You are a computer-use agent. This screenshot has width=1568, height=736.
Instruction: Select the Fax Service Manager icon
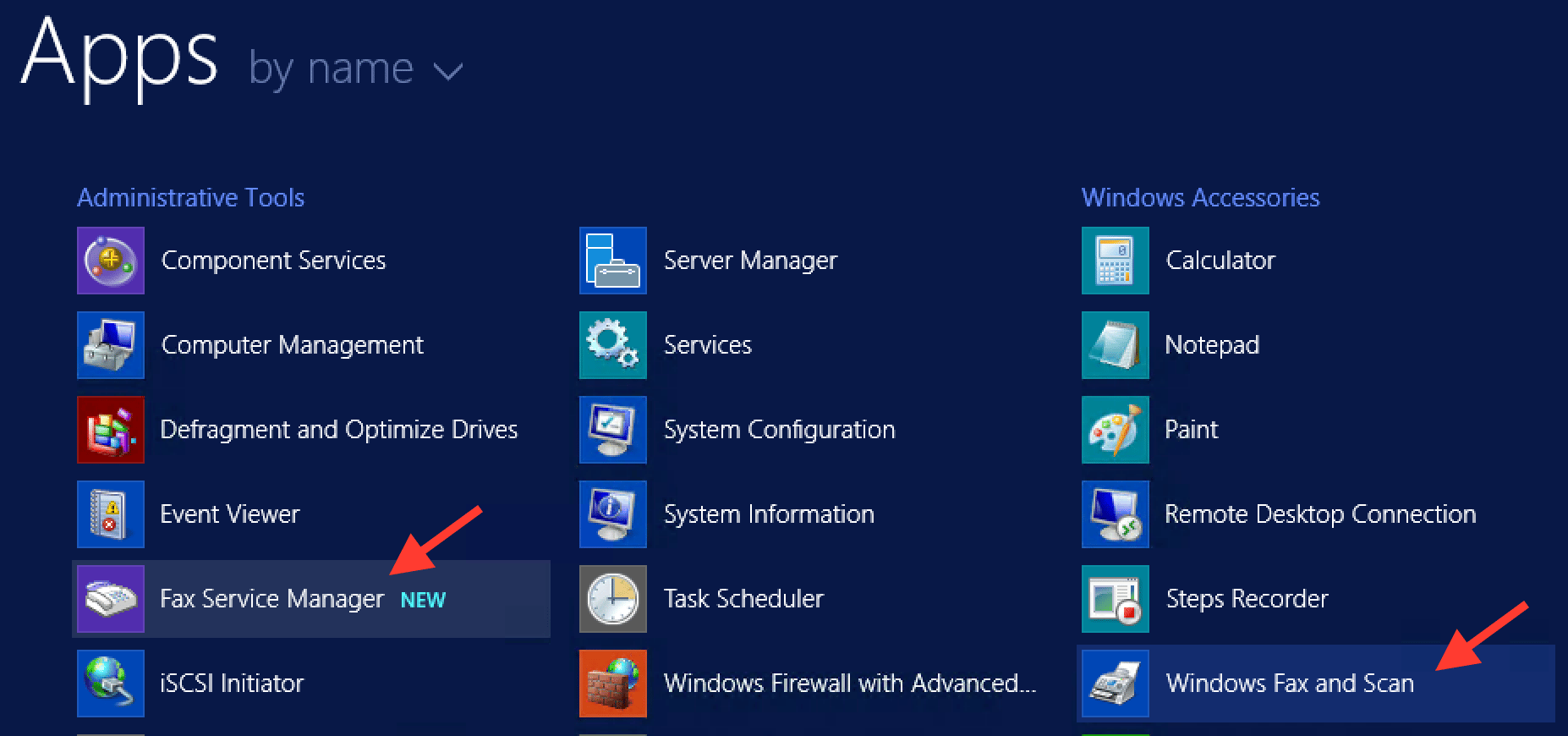coord(111,599)
